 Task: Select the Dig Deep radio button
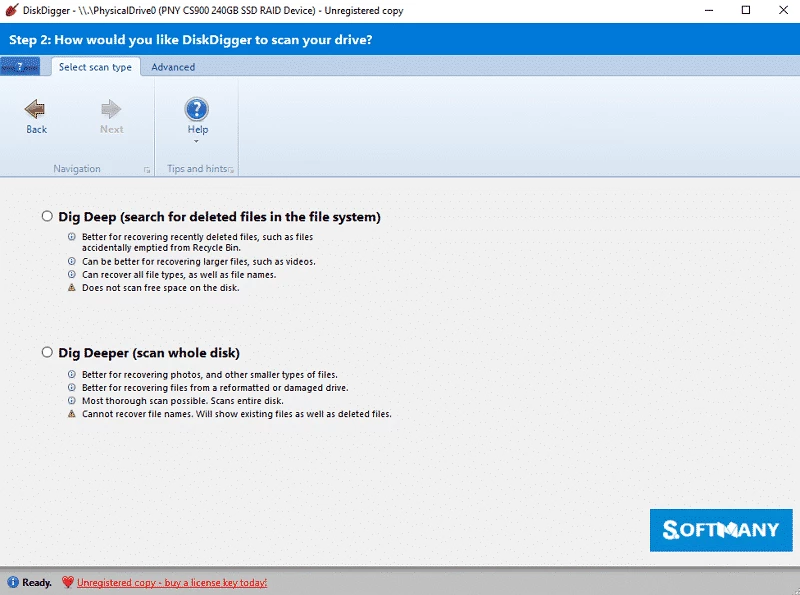pyautogui.click(x=47, y=216)
